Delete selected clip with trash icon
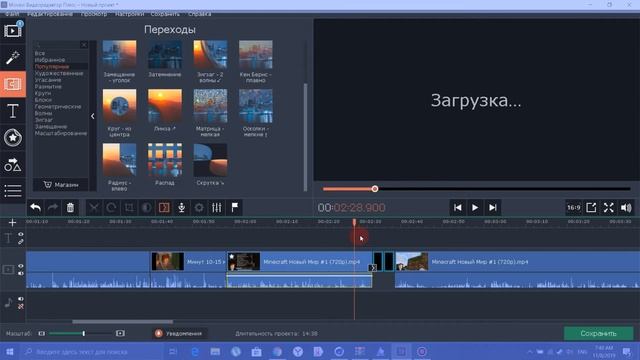The height and width of the screenshot is (360, 640). point(70,208)
